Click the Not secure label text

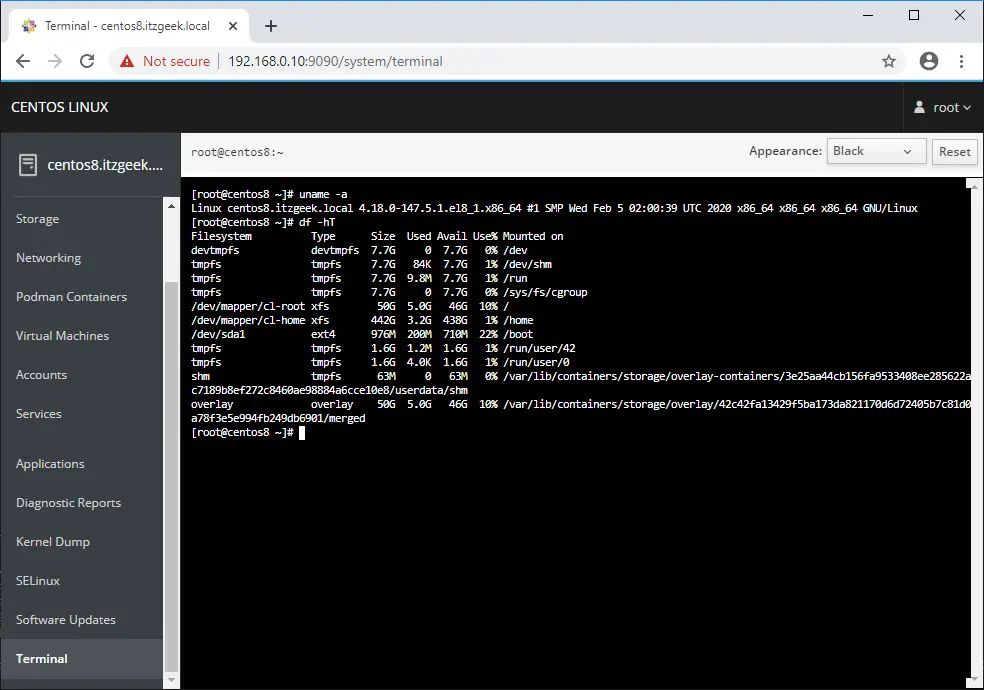[x=176, y=61]
